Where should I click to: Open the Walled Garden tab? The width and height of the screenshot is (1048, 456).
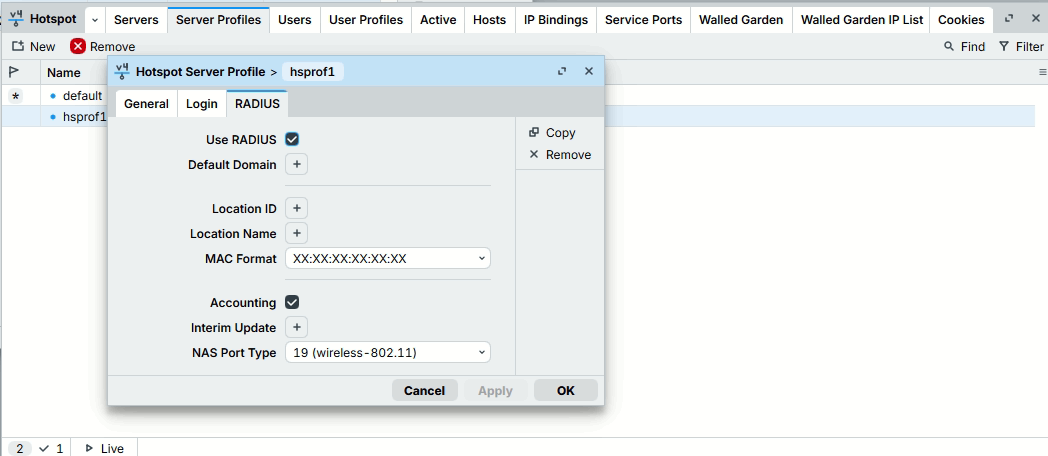pos(741,20)
